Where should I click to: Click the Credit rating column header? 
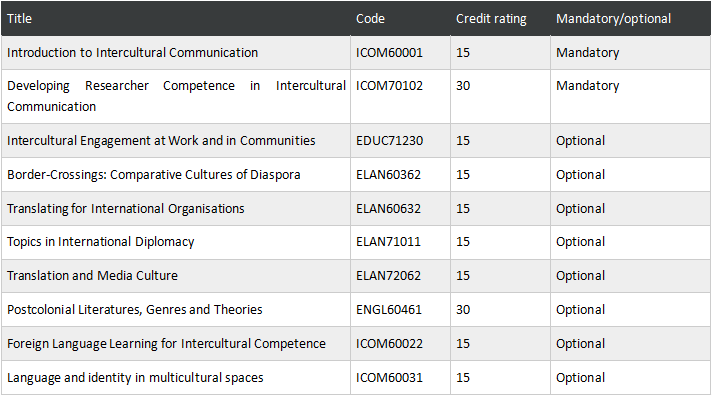pyautogui.click(x=491, y=19)
